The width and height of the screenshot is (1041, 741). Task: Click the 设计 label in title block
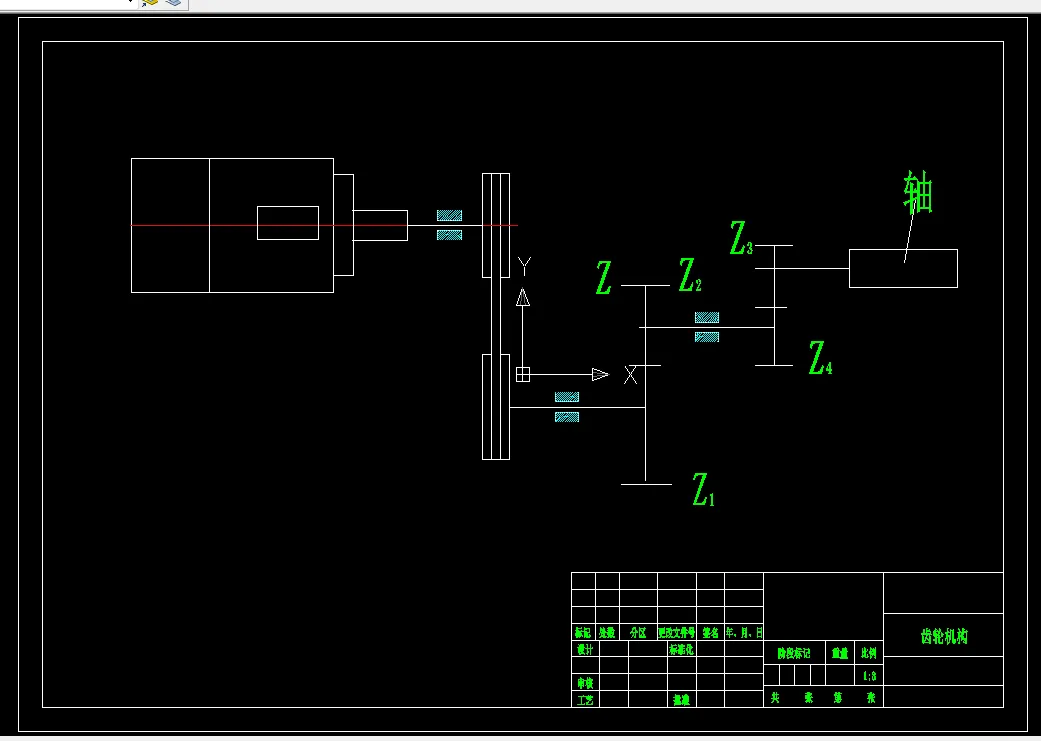tap(585, 649)
